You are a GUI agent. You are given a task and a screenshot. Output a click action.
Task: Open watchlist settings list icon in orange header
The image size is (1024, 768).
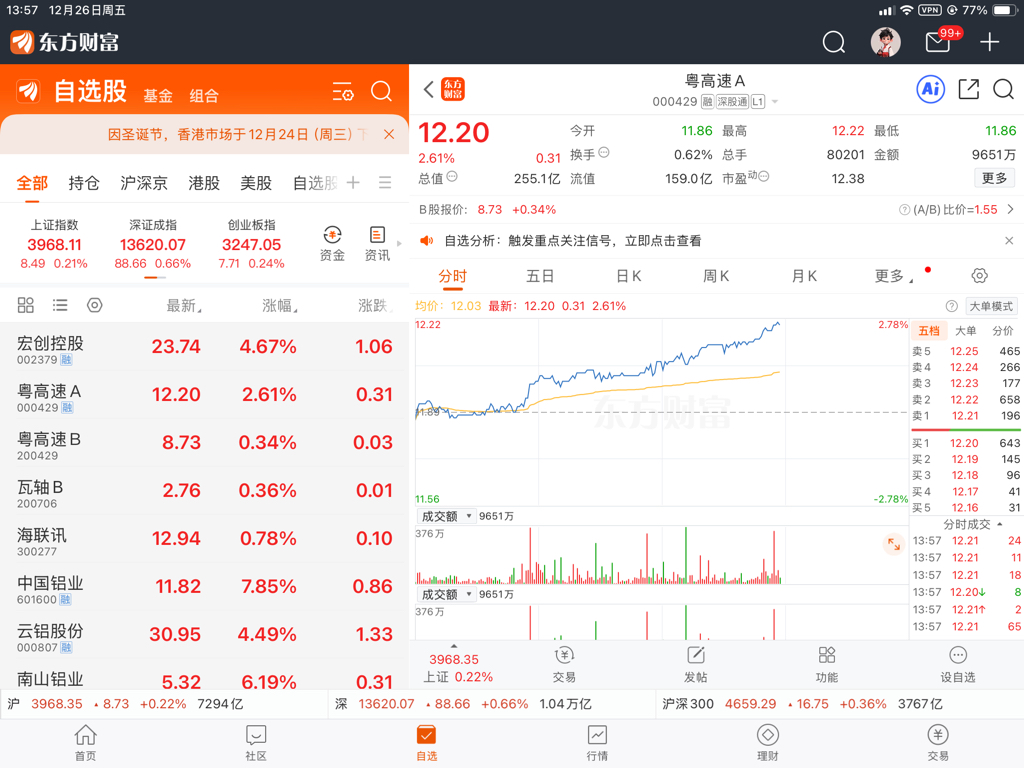(x=343, y=91)
